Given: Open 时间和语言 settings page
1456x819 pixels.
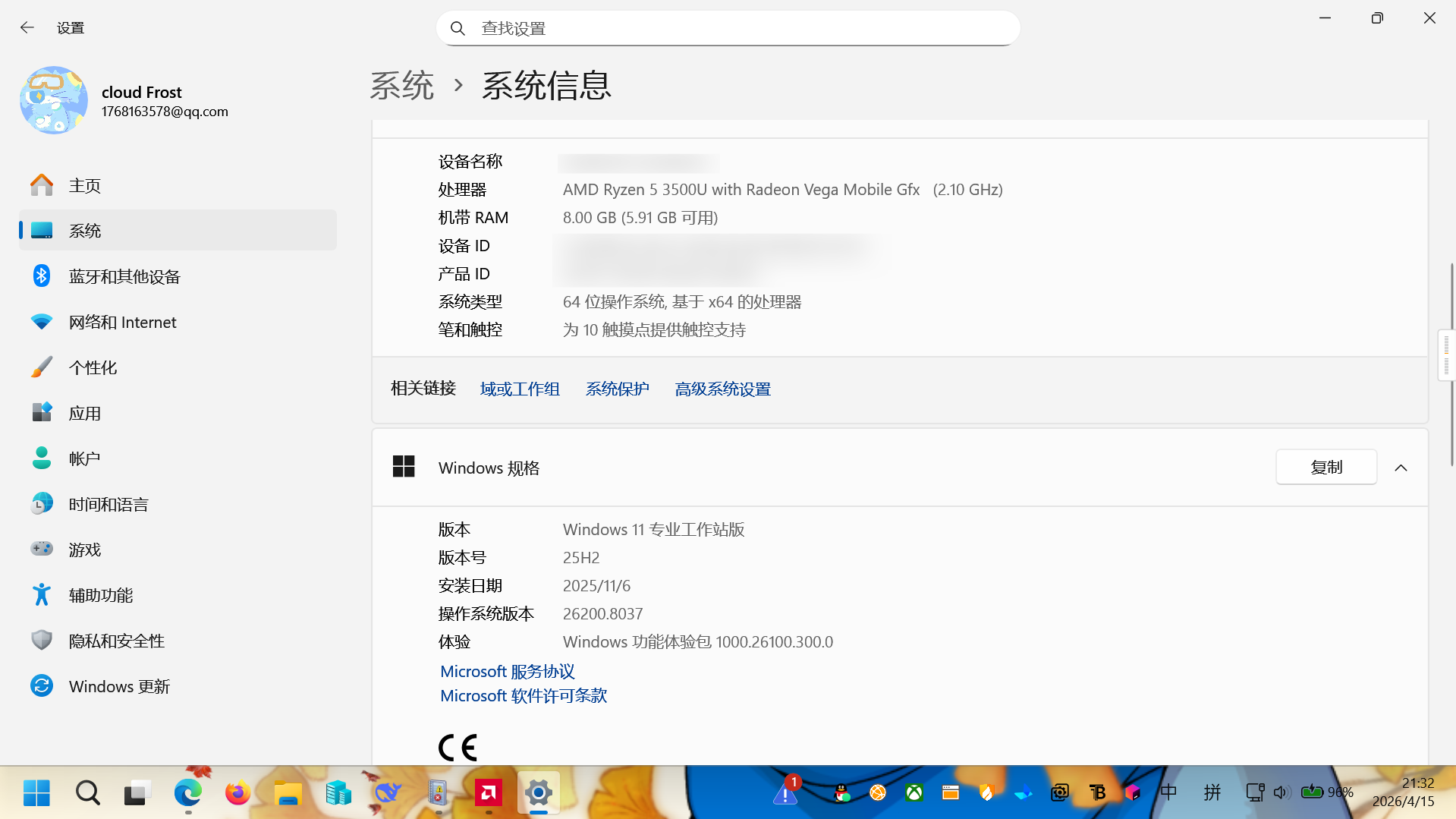Looking at the screenshot, I should (178, 504).
